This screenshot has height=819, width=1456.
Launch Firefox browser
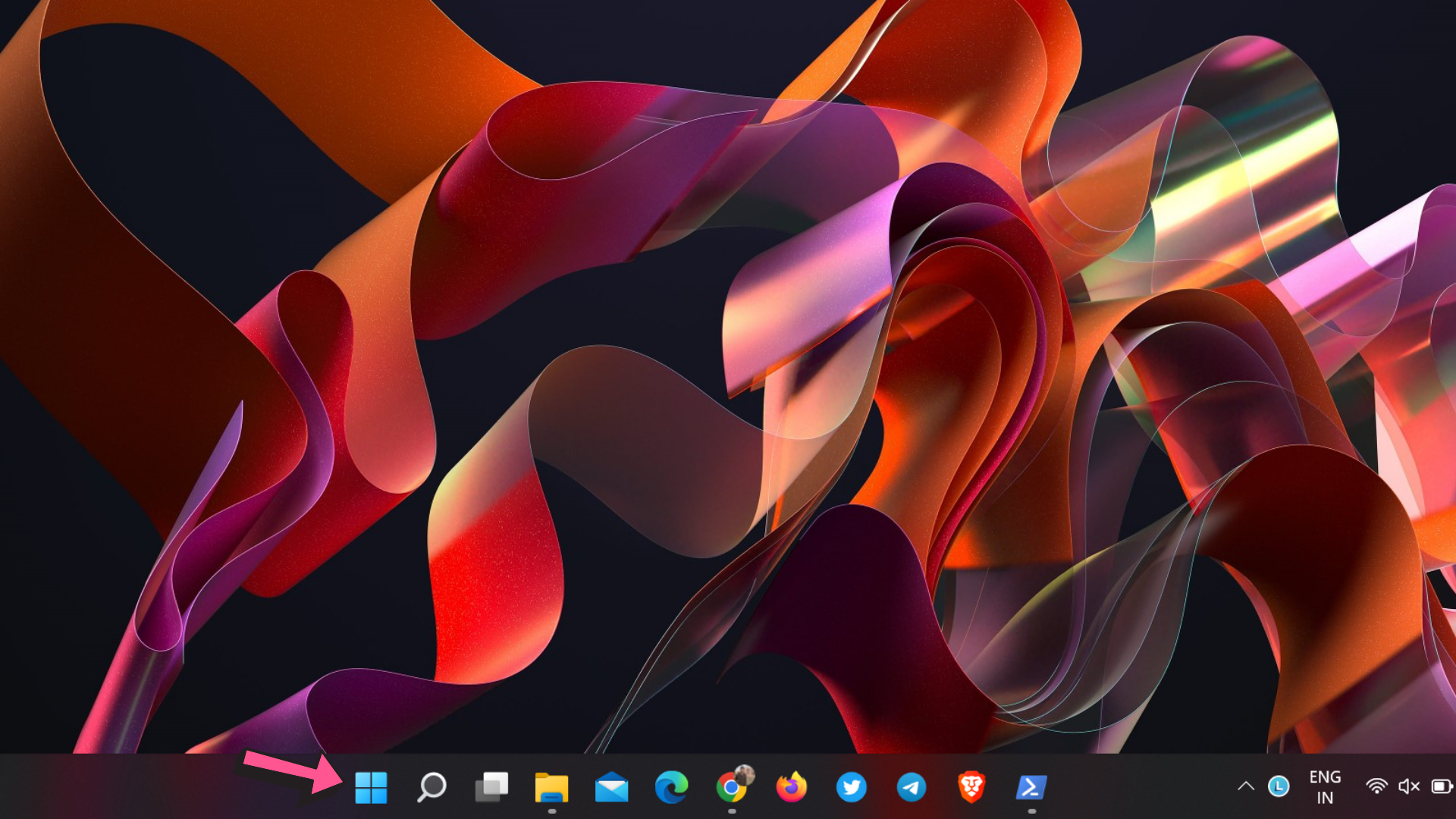click(x=792, y=787)
